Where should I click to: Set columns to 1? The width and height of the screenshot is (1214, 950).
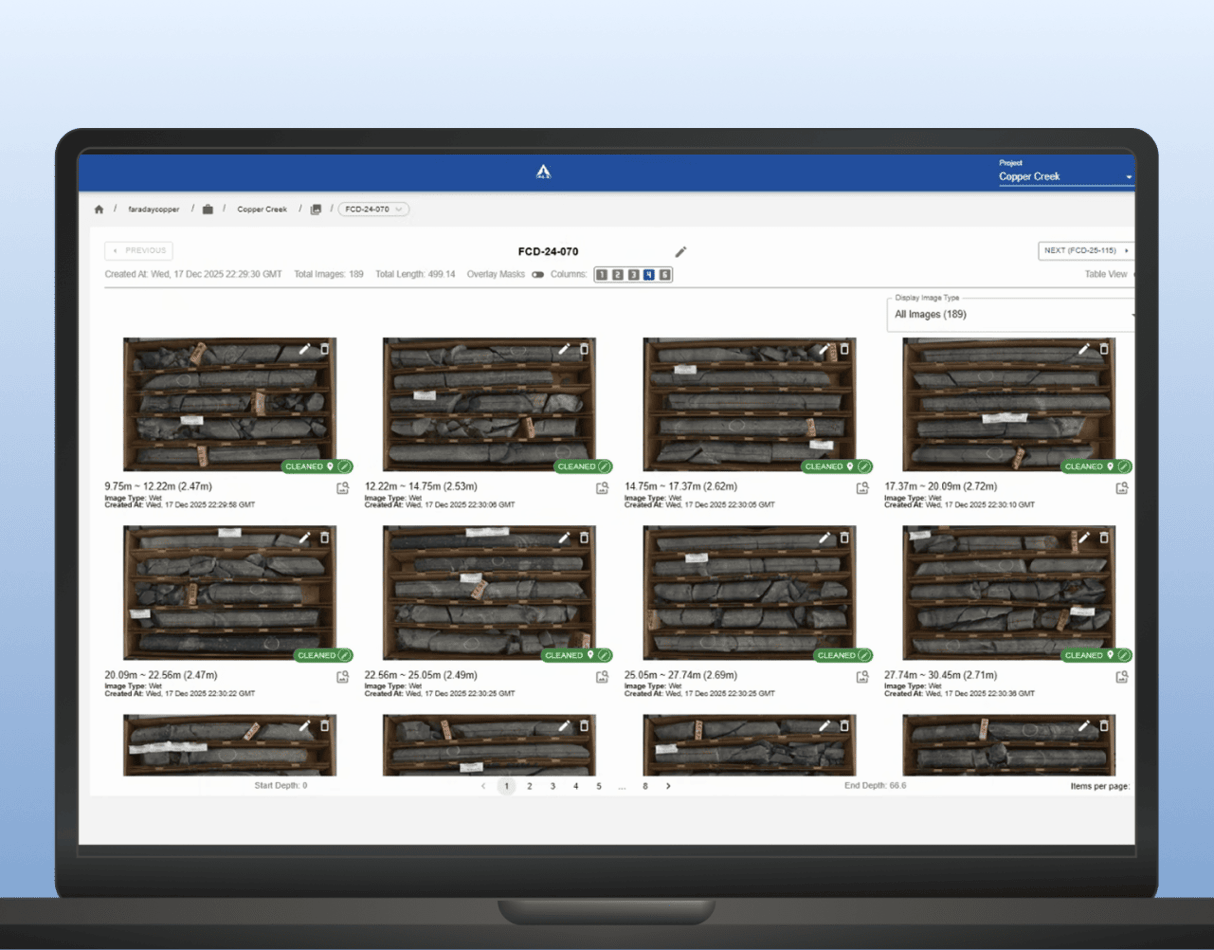coord(602,274)
